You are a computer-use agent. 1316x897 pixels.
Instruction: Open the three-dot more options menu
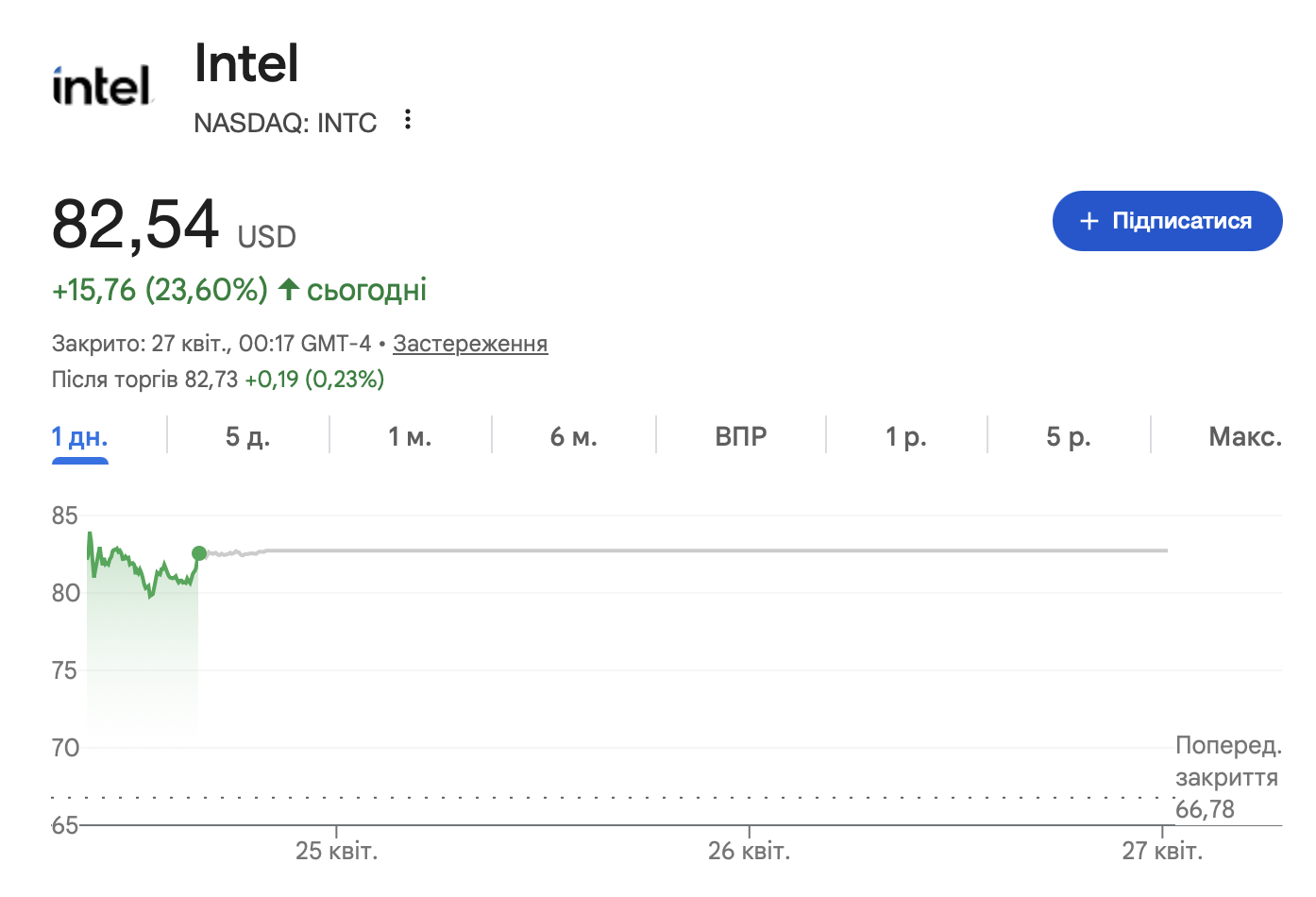(408, 120)
